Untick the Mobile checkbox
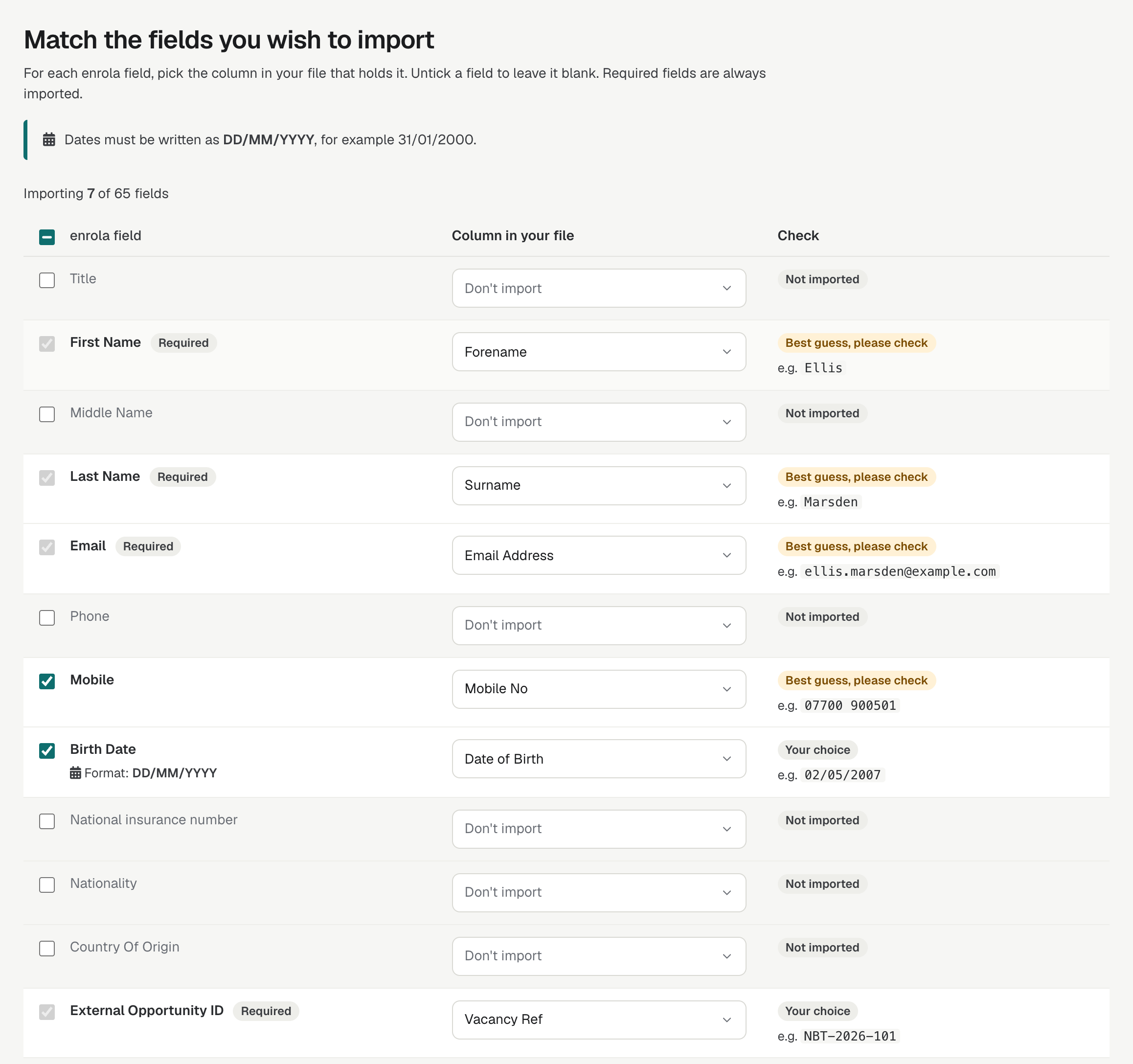This screenshot has width=1133, height=1064. click(x=47, y=681)
